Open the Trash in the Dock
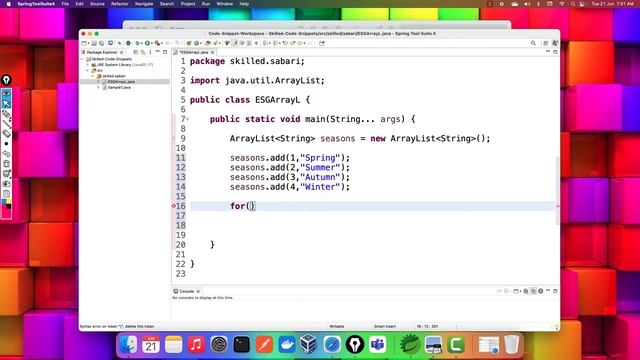The height and width of the screenshot is (360, 640). coord(511,344)
